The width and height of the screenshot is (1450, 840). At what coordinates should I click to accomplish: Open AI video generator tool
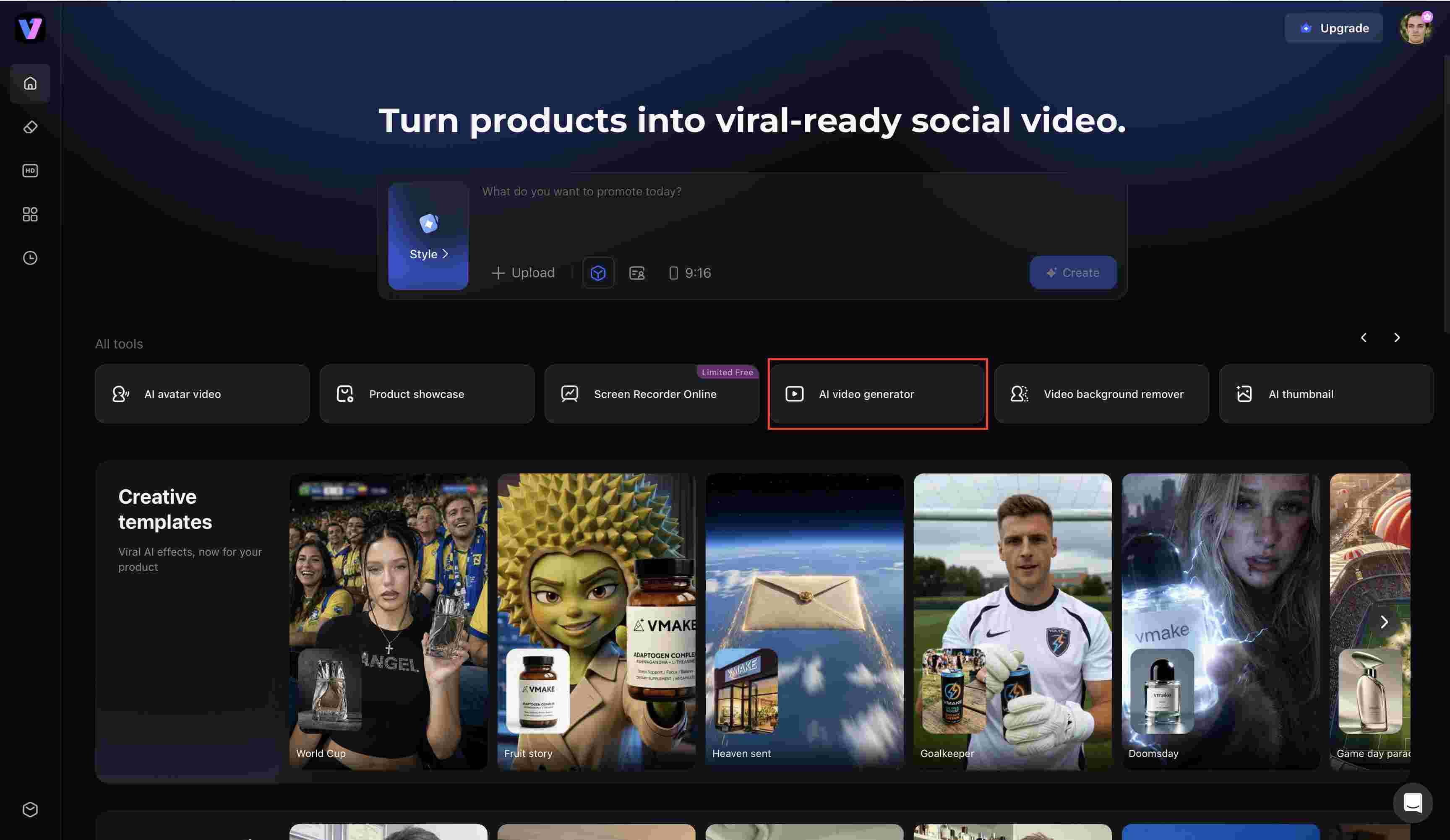877,394
